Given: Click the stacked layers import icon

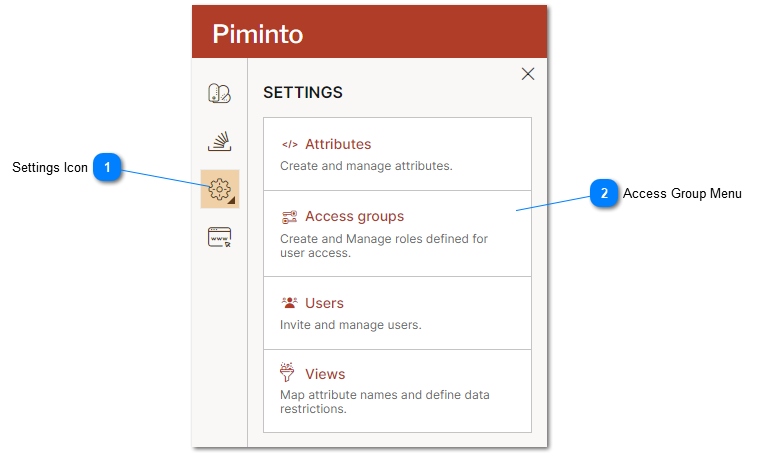Looking at the screenshot, I should pos(219,141).
